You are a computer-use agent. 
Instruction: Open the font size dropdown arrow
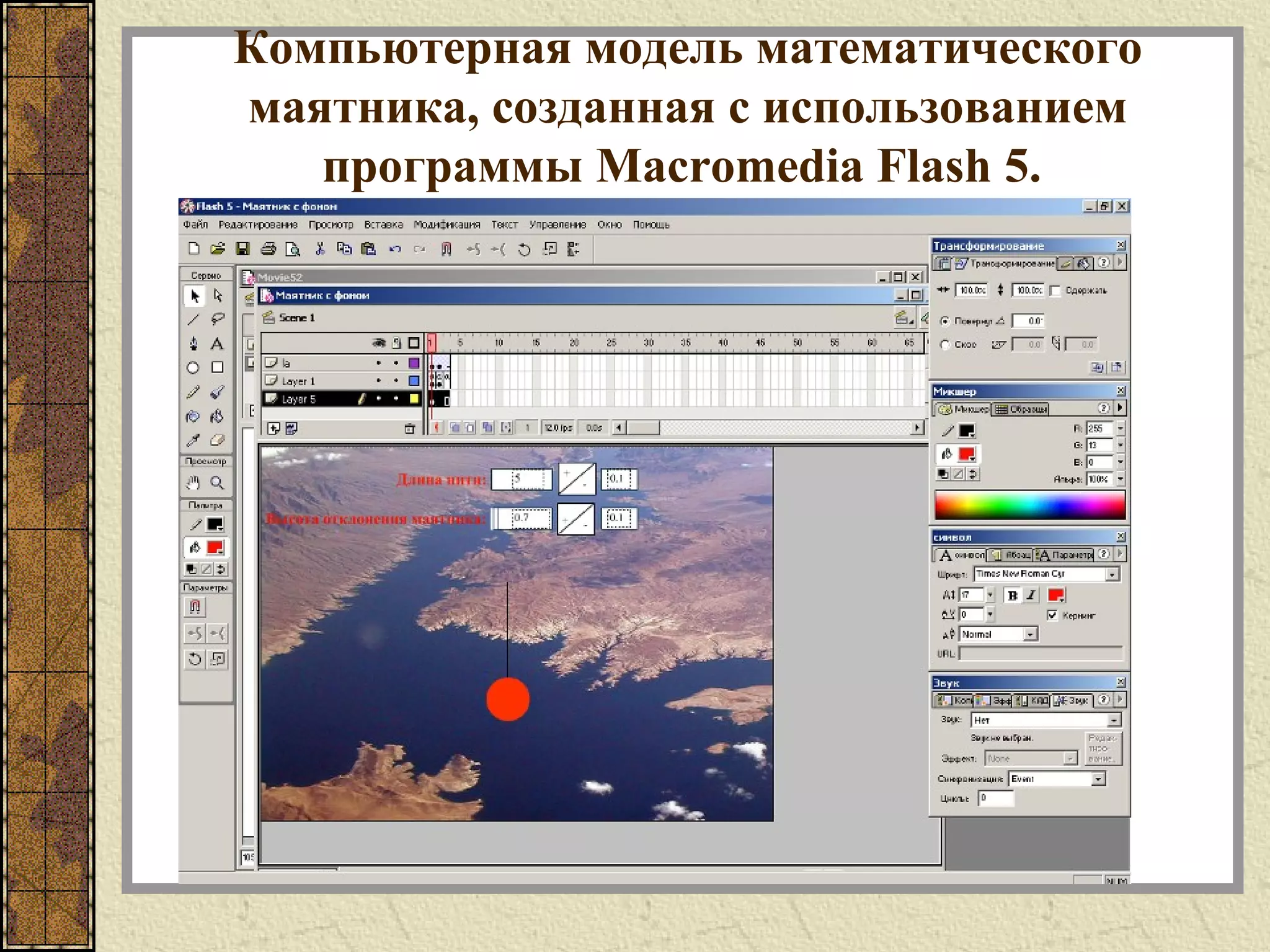click(990, 596)
